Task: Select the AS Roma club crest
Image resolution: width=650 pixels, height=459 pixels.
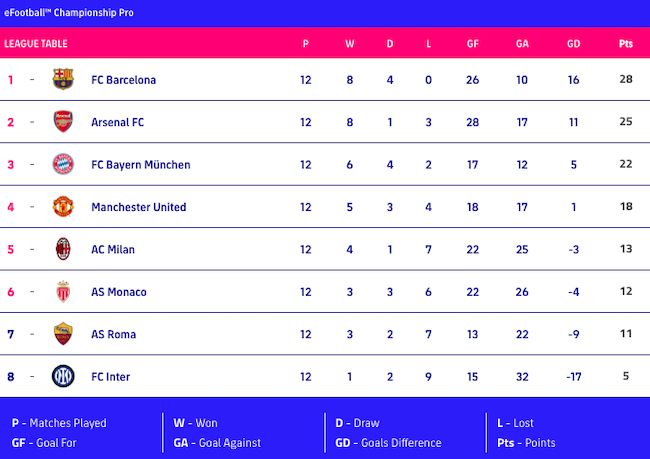Action: coord(64,334)
